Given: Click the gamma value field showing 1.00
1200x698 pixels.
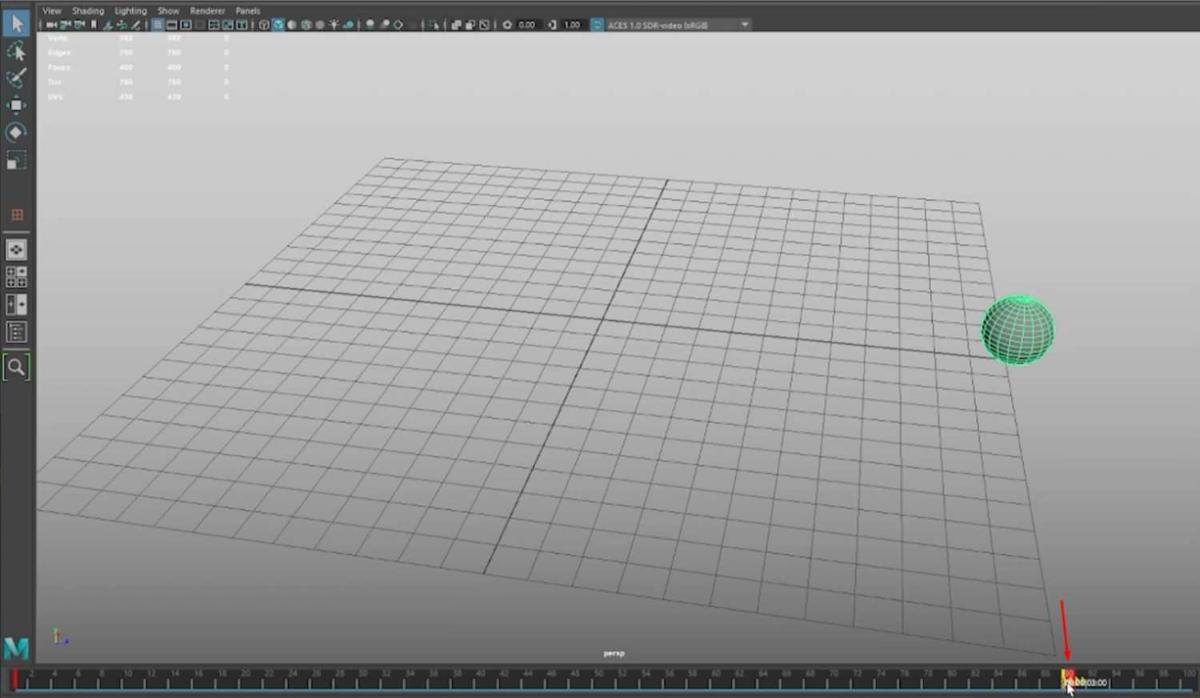Looking at the screenshot, I should coord(571,24).
